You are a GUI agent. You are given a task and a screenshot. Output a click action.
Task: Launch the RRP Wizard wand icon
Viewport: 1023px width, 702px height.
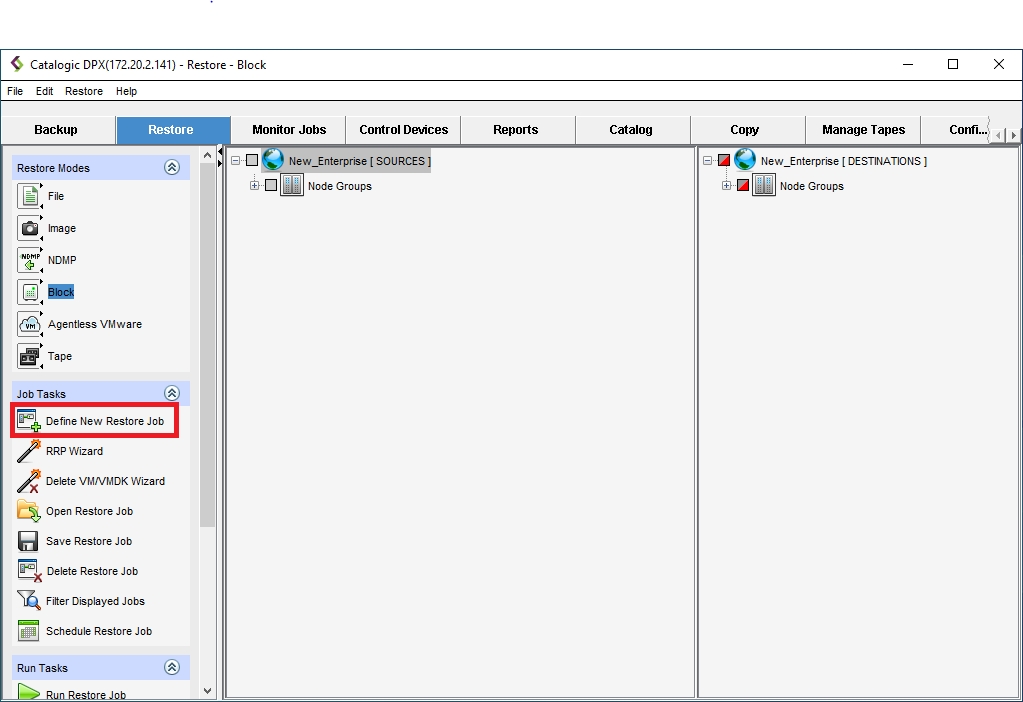(28, 451)
